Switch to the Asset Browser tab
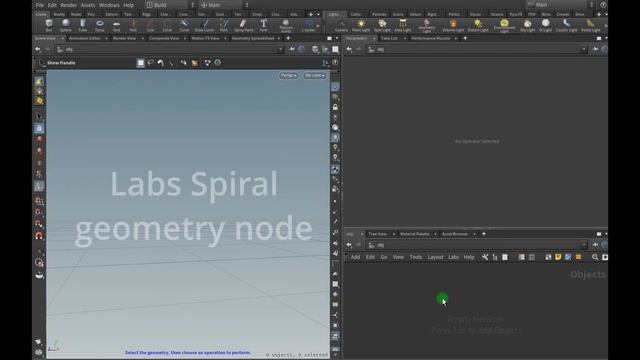The image size is (640, 360). tap(455, 234)
